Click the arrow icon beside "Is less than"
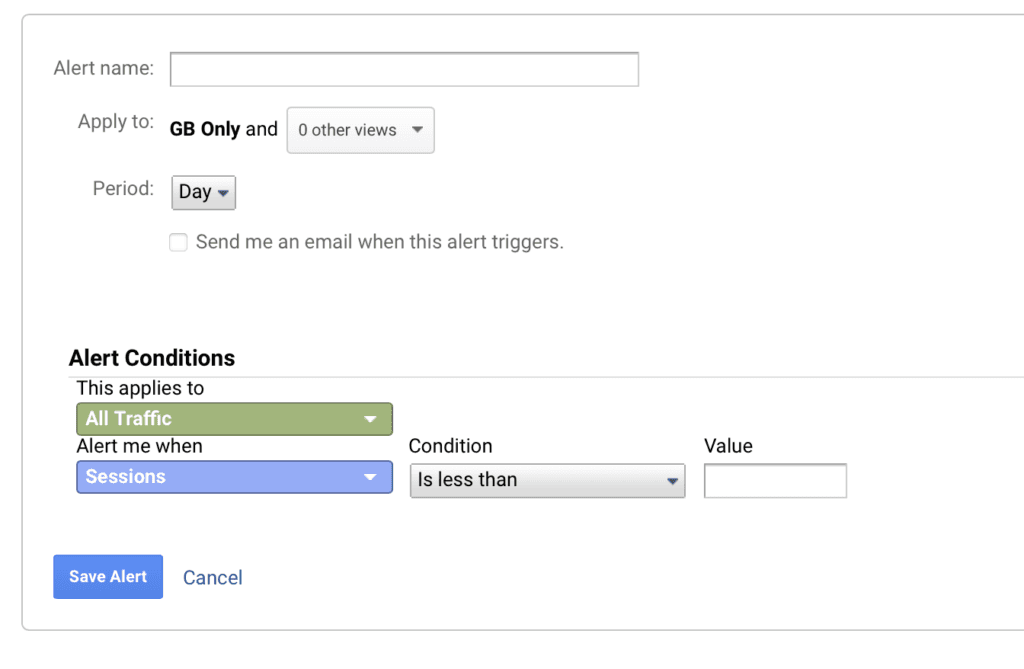Image resolution: width=1024 pixels, height=669 pixels. pyautogui.click(x=672, y=481)
